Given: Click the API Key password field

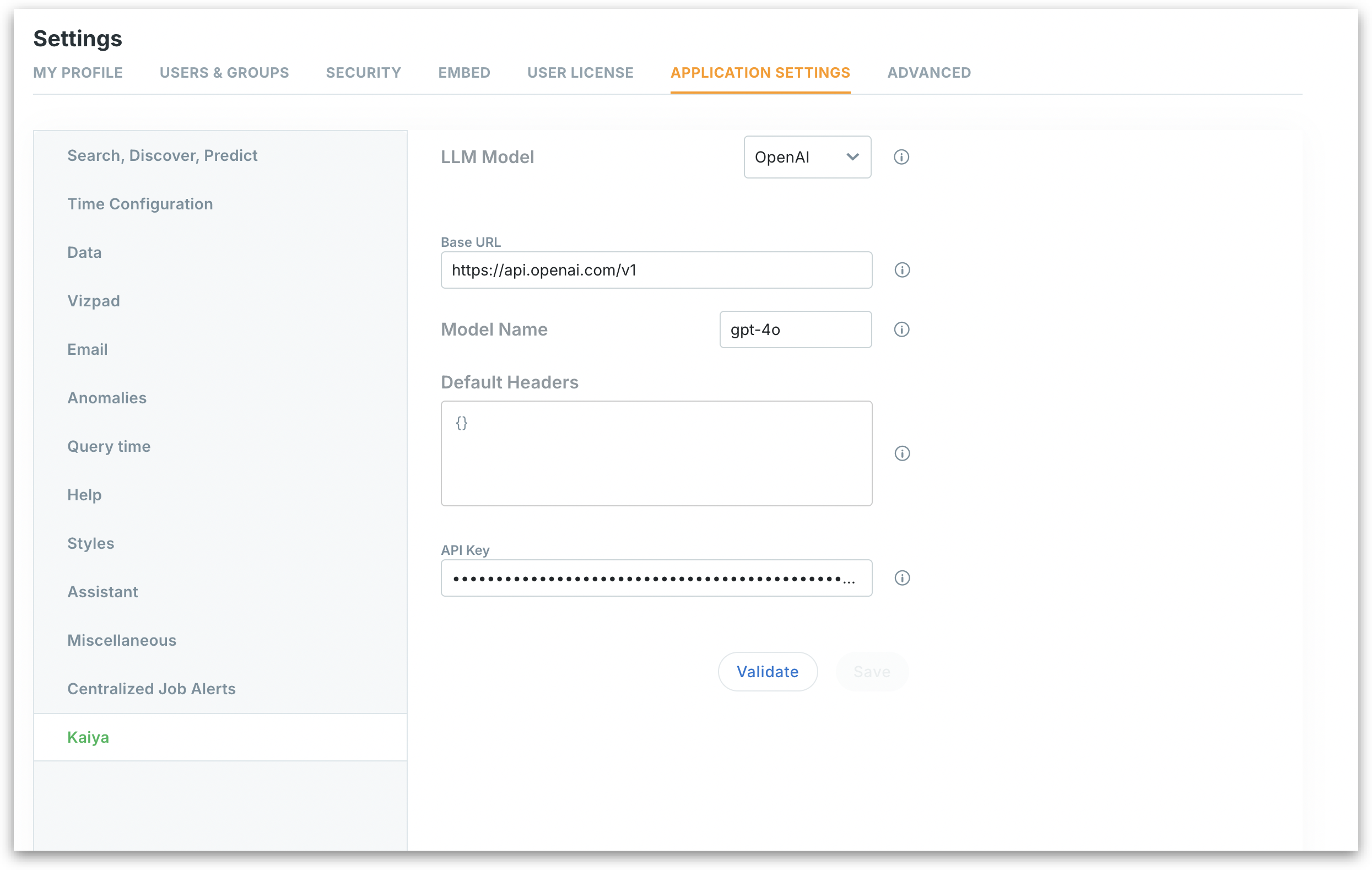Looking at the screenshot, I should click(x=656, y=578).
